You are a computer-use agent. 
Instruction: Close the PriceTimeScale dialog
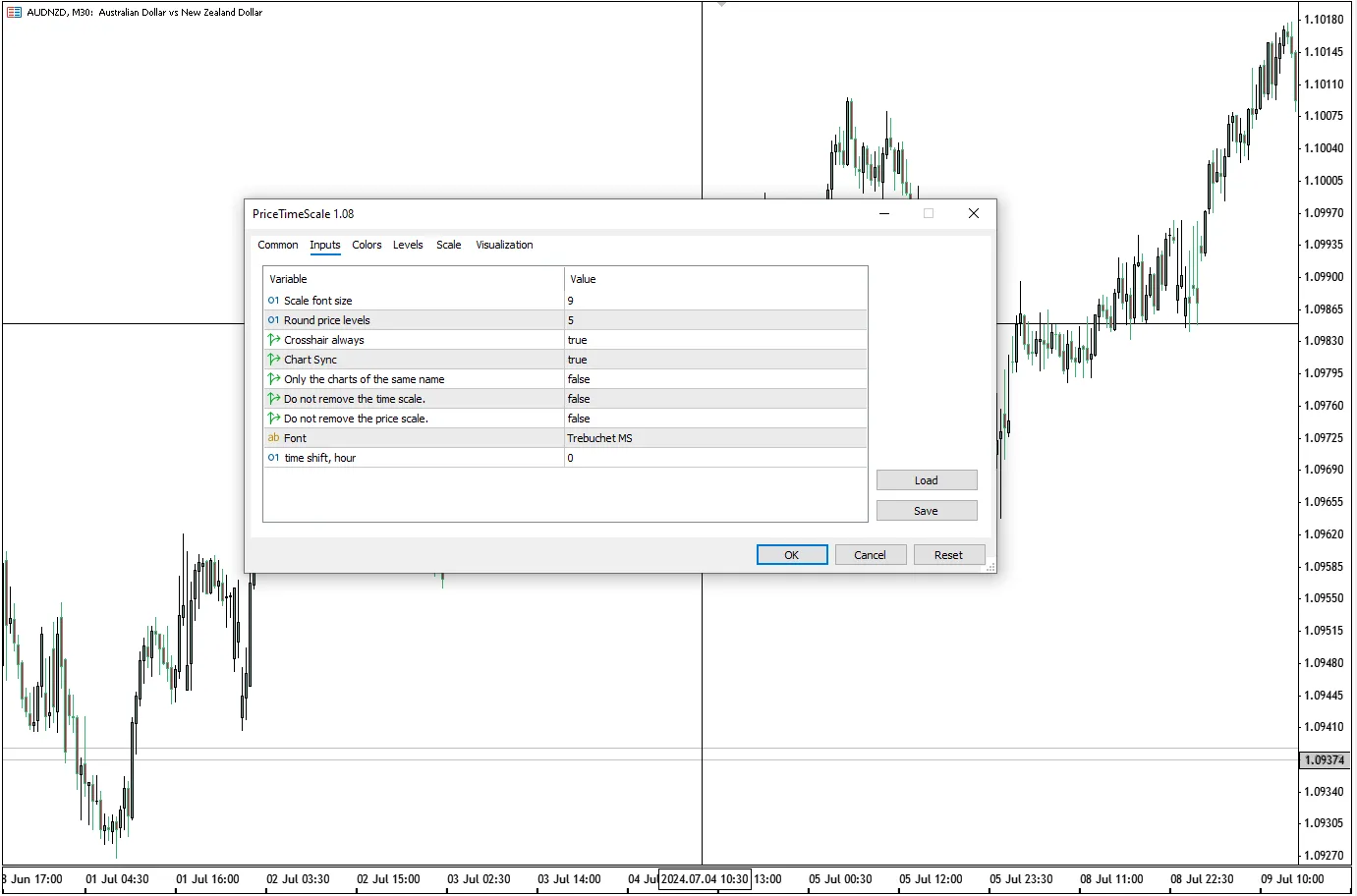coord(974,213)
